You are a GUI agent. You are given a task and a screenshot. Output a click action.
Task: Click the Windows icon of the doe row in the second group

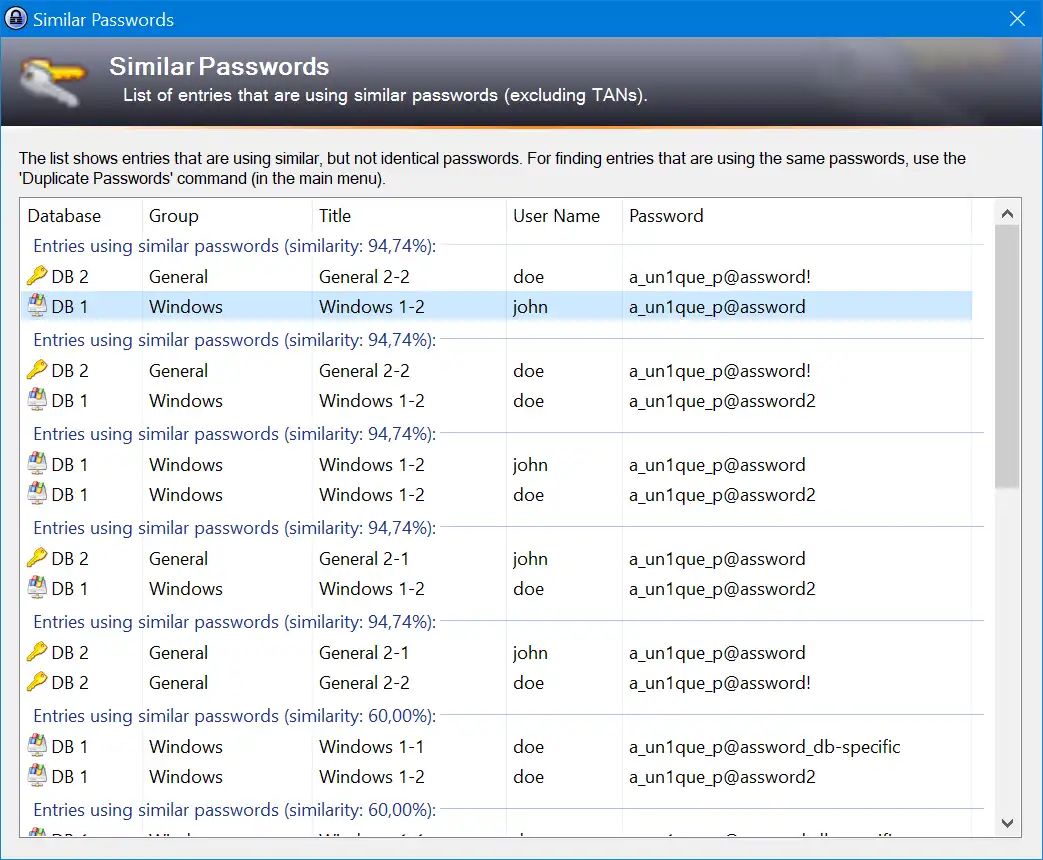point(37,400)
